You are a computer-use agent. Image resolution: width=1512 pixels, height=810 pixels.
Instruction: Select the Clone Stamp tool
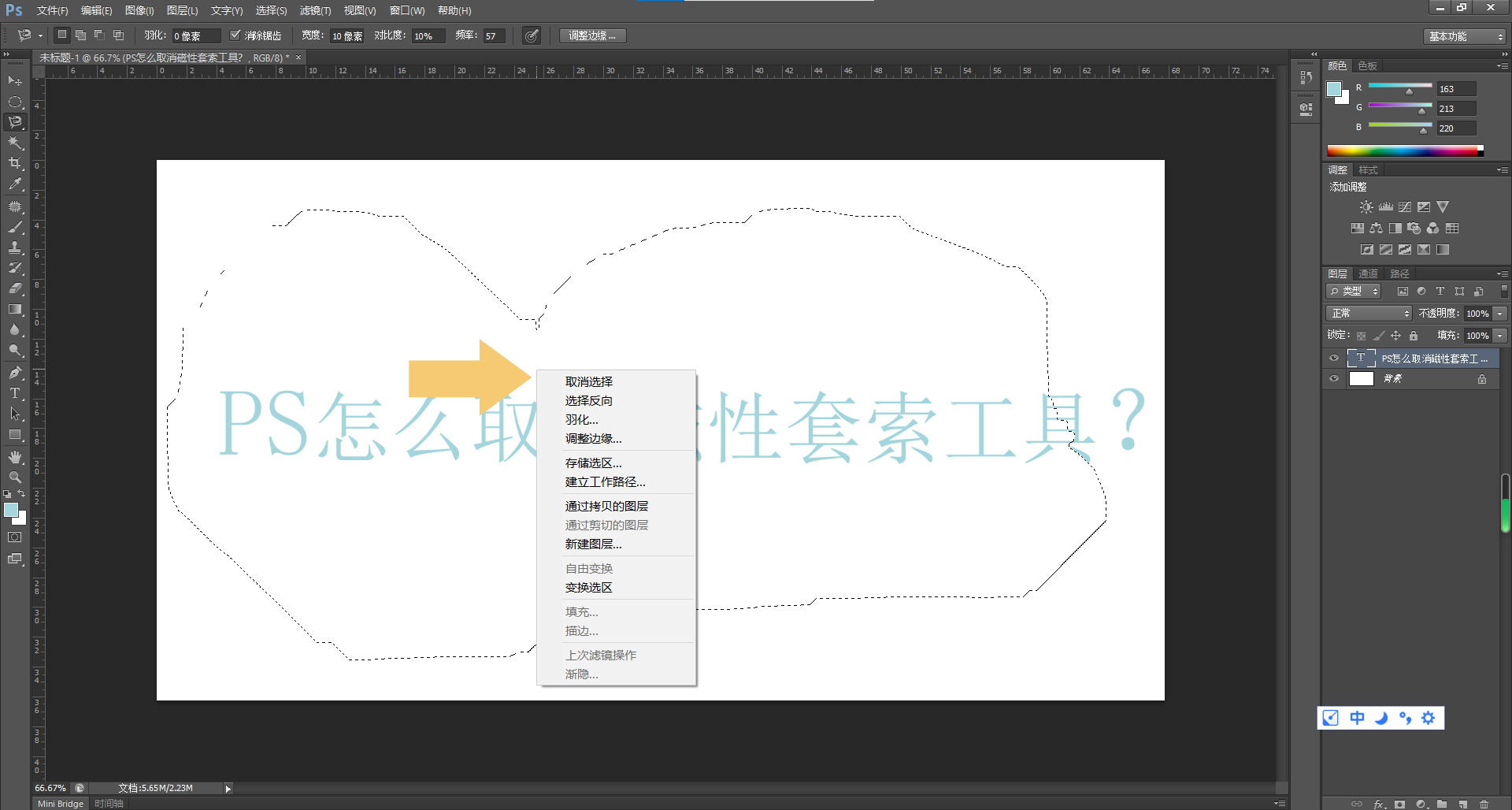pos(14,248)
